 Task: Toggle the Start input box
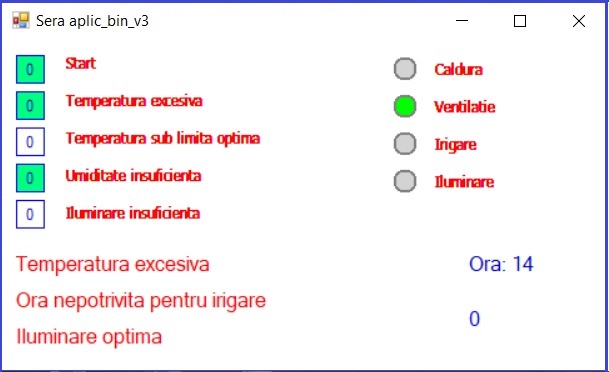point(30,70)
